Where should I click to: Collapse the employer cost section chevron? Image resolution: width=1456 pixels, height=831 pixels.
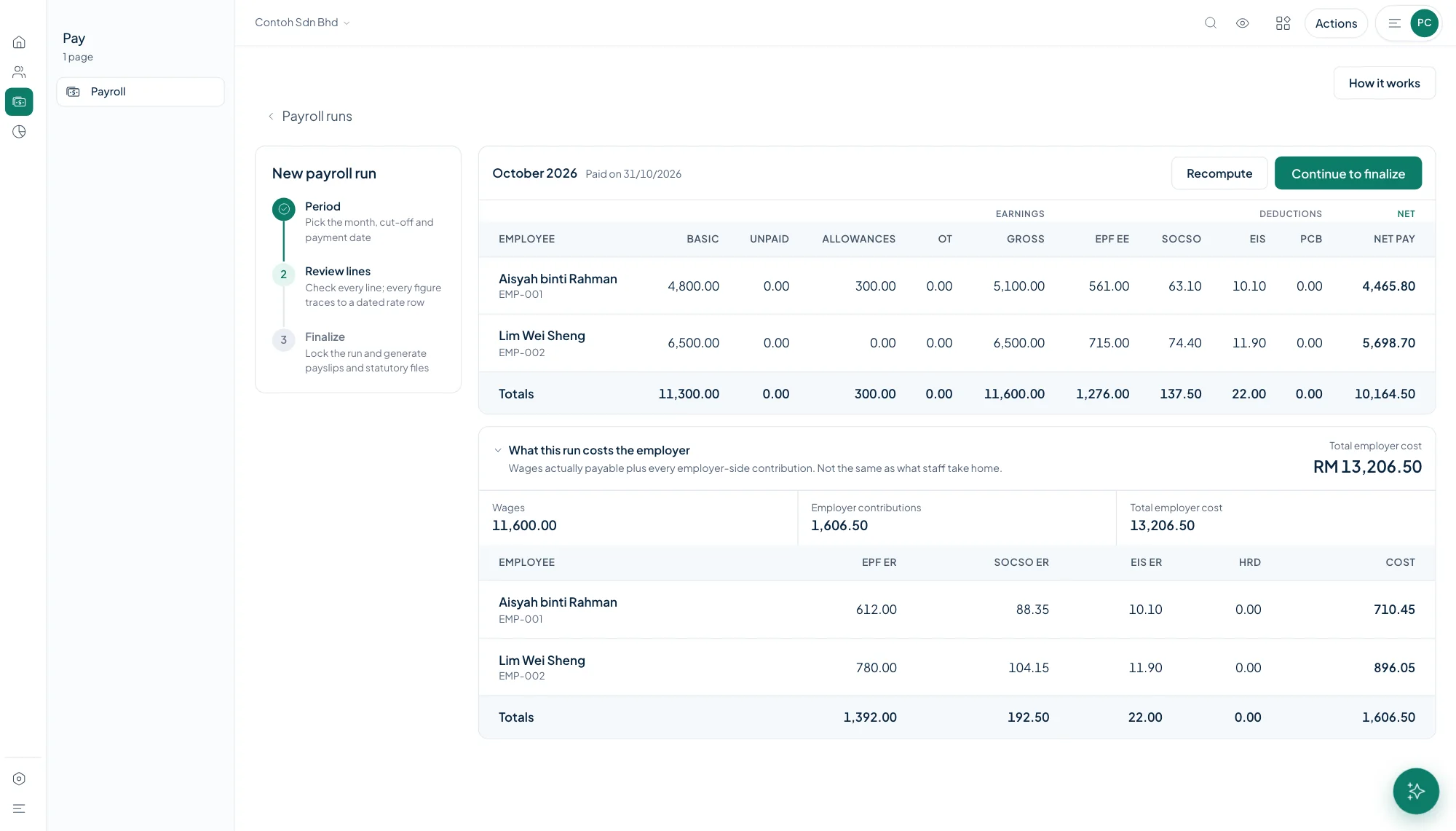(x=498, y=450)
